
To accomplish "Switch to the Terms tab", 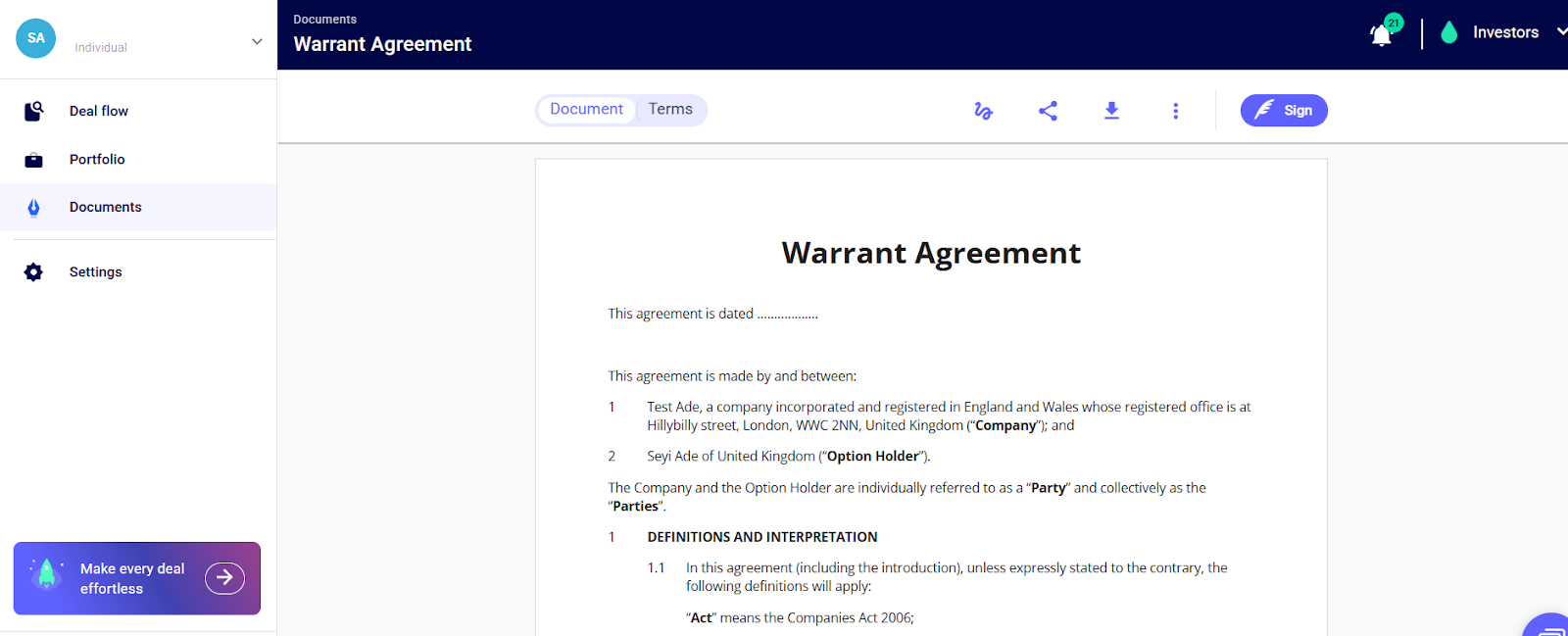I will [x=670, y=110].
